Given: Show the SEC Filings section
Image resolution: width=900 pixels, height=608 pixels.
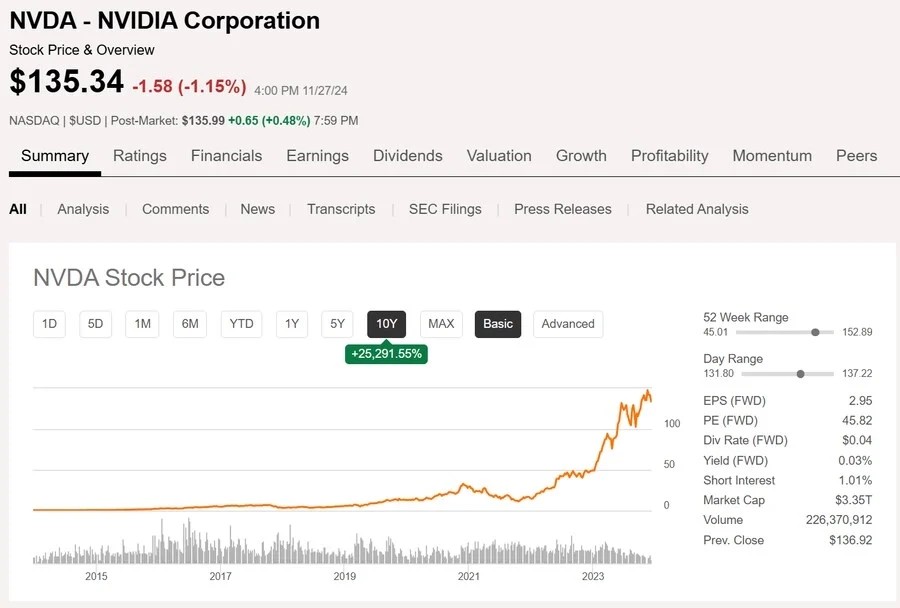Looking at the screenshot, I should (445, 209).
